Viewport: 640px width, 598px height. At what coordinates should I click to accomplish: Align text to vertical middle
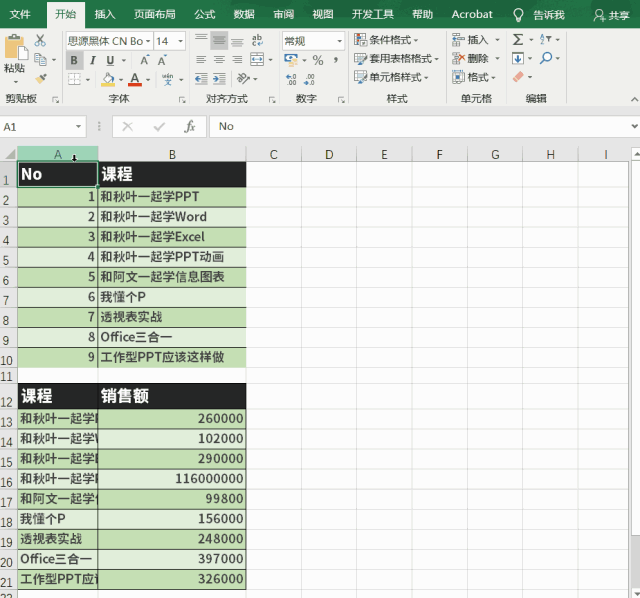click(219, 40)
